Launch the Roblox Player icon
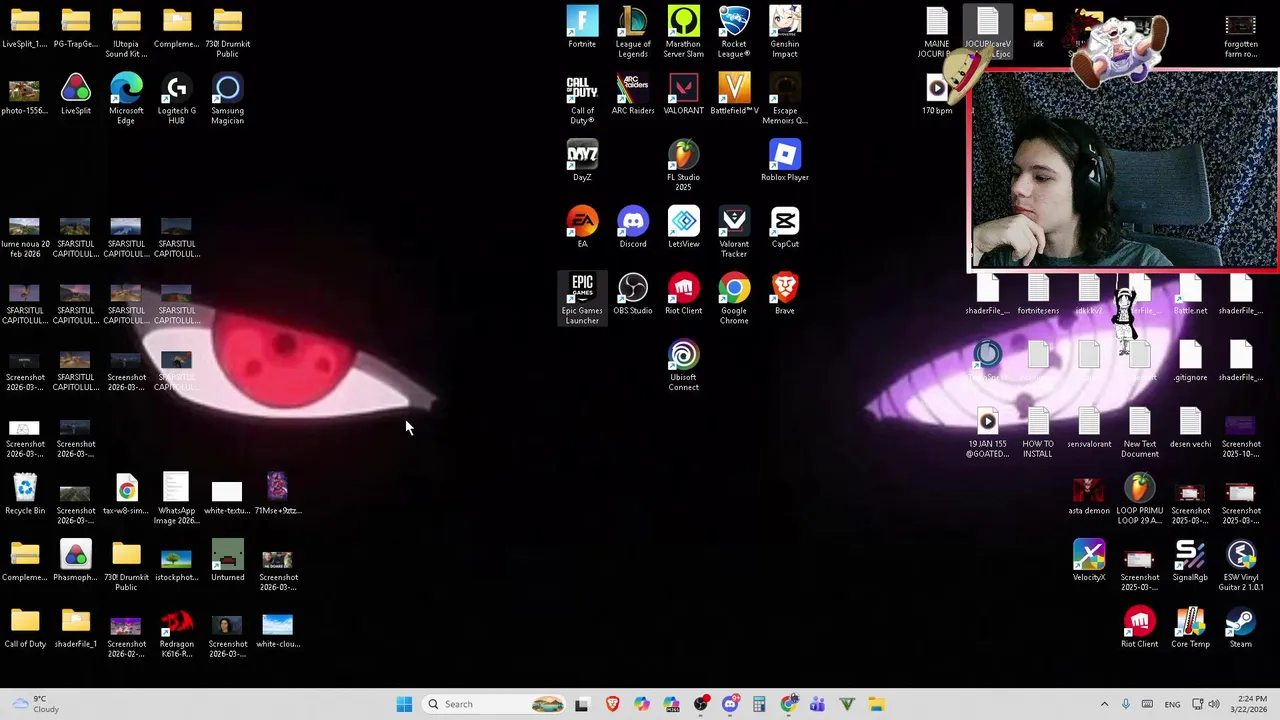This screenshot has height=720, width=1280. coord(785,161)
